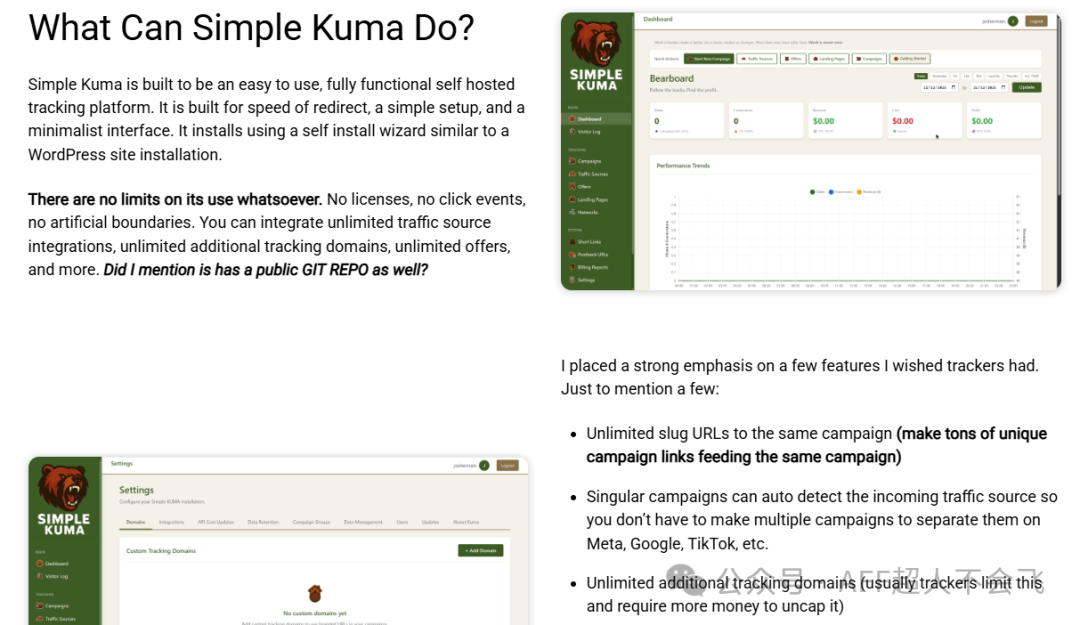Screen dimensions: 1080x625
Task: Click Traffic Sources quick action button
Action: [x=757, y=59]
